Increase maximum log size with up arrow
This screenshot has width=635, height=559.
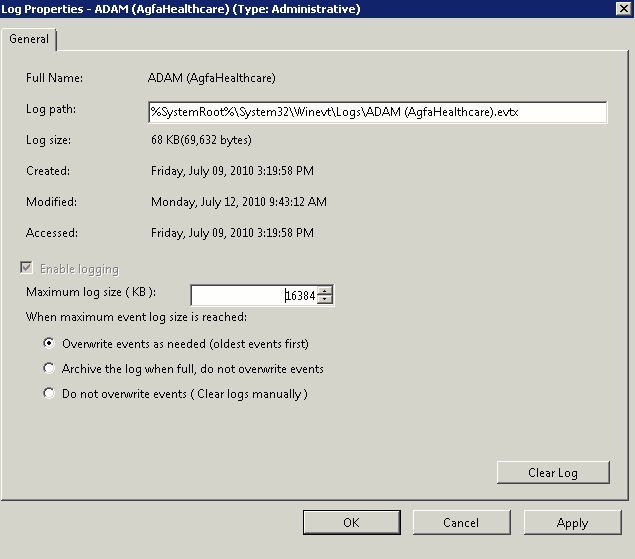[325, 291]
